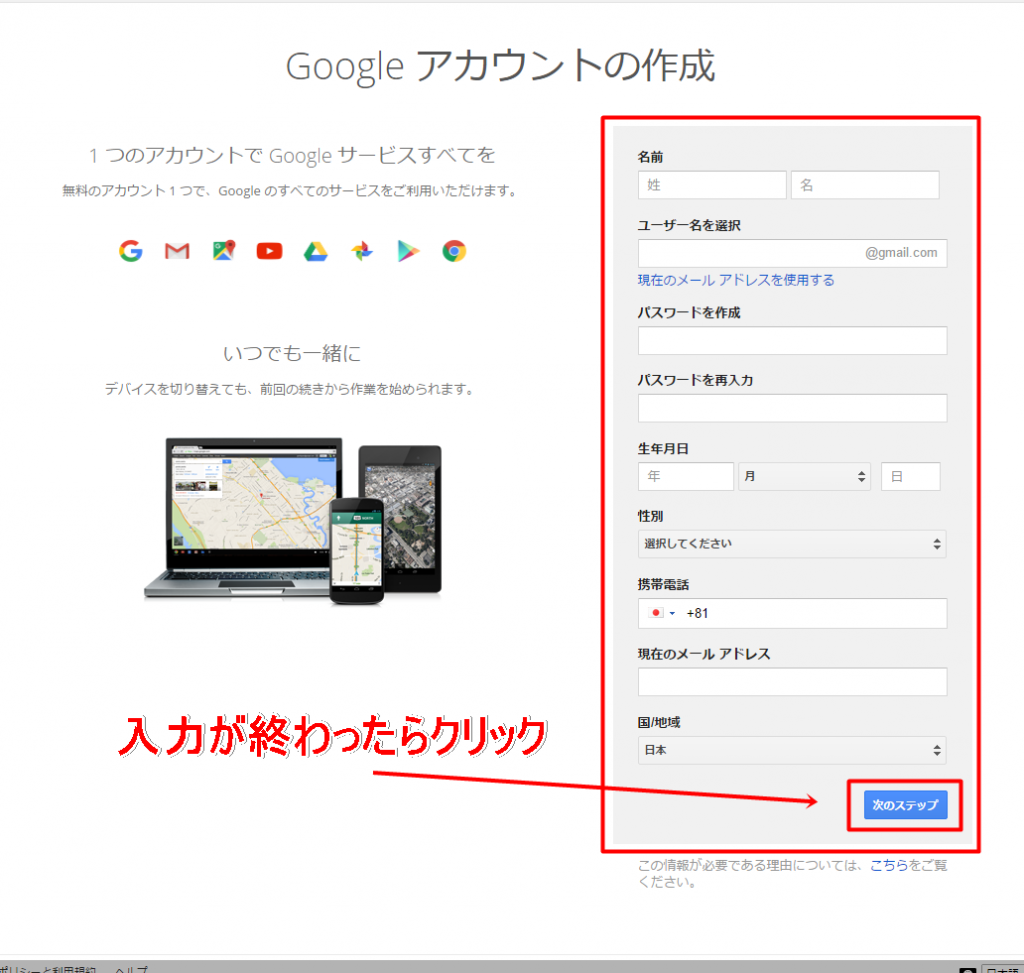Click the こちら link below the form

[889, 865]
